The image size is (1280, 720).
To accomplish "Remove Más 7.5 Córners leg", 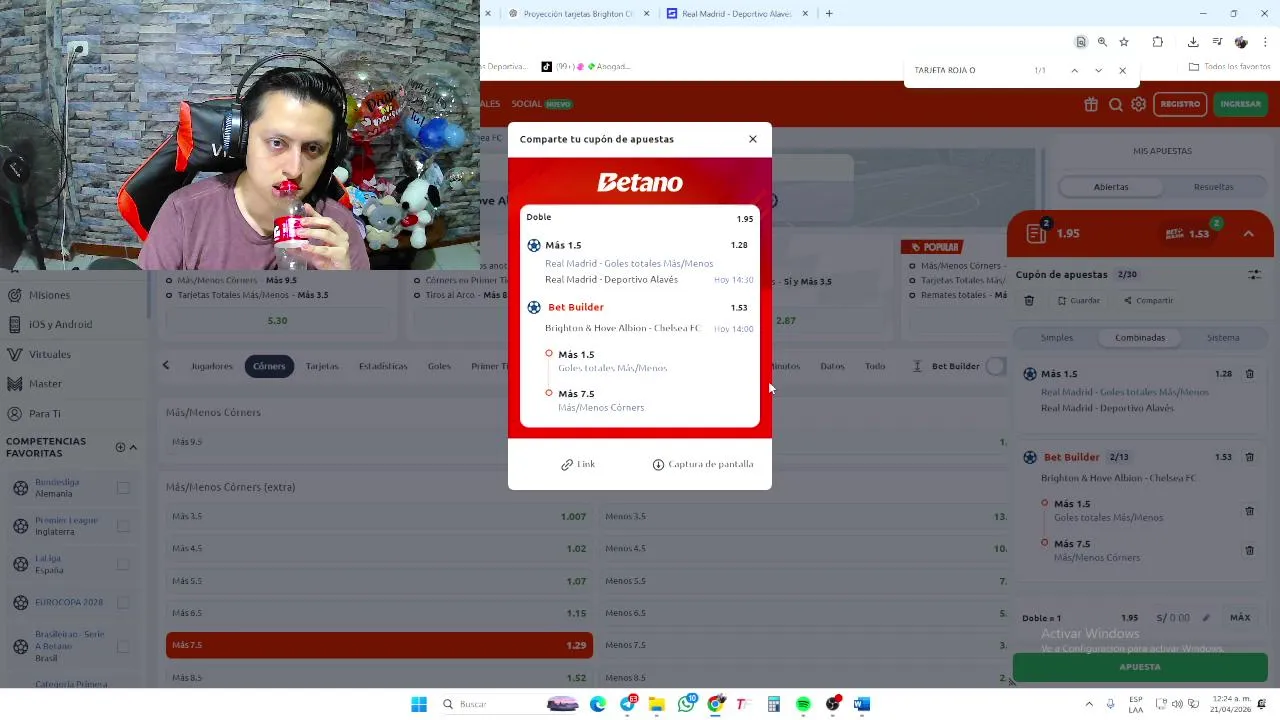I will point(1249,550).
